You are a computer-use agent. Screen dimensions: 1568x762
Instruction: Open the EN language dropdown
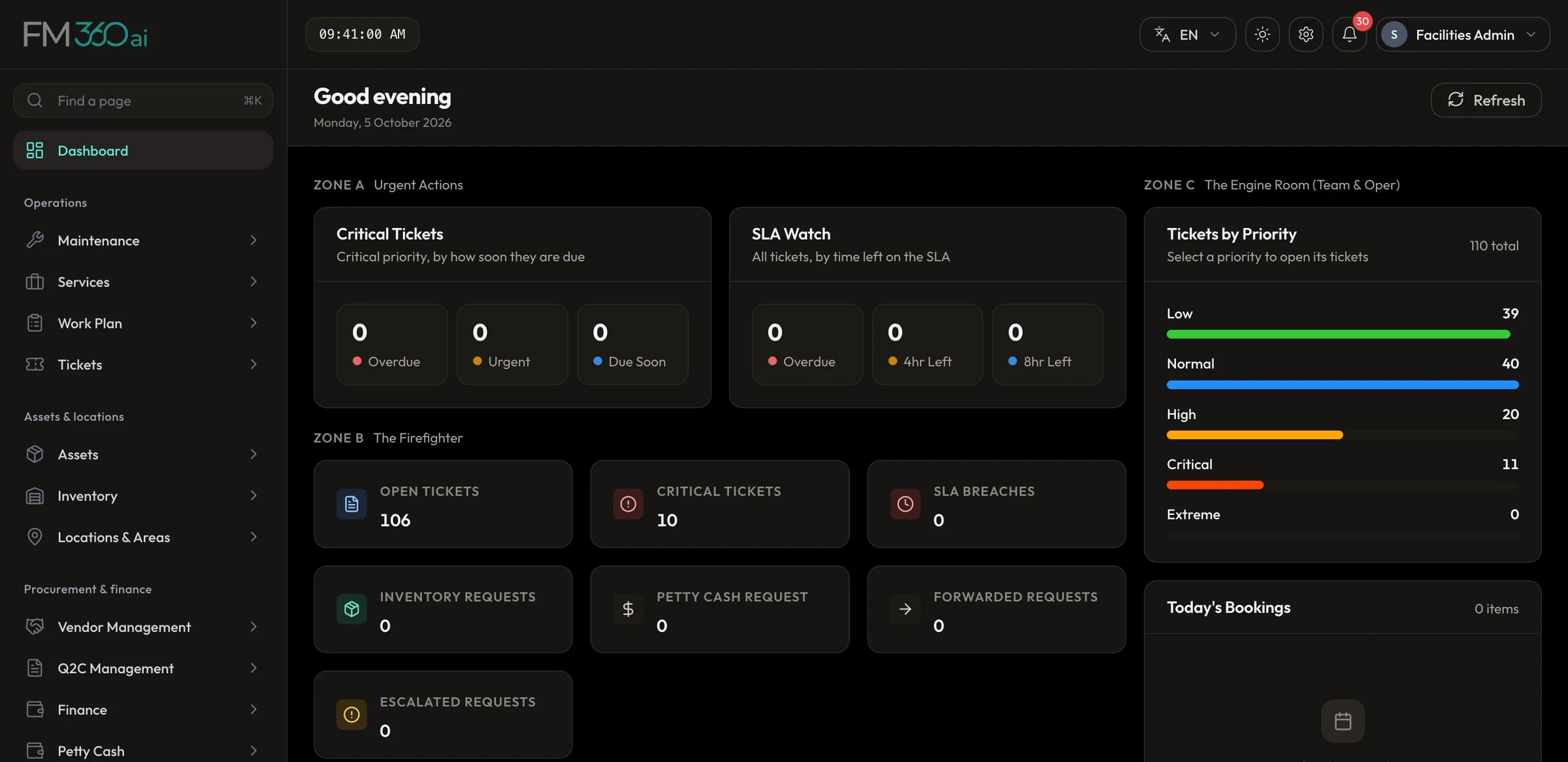tap(1187, 35)
